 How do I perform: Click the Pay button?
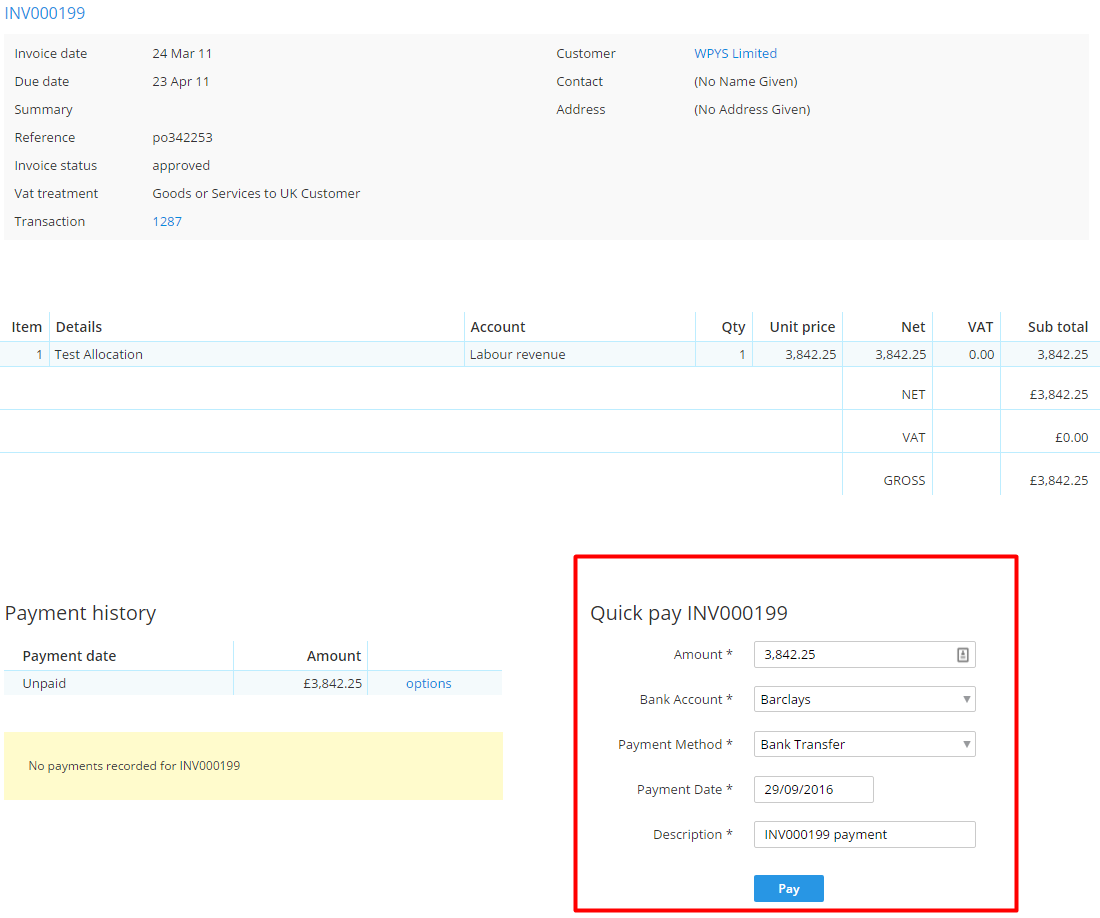pos(789,889)
